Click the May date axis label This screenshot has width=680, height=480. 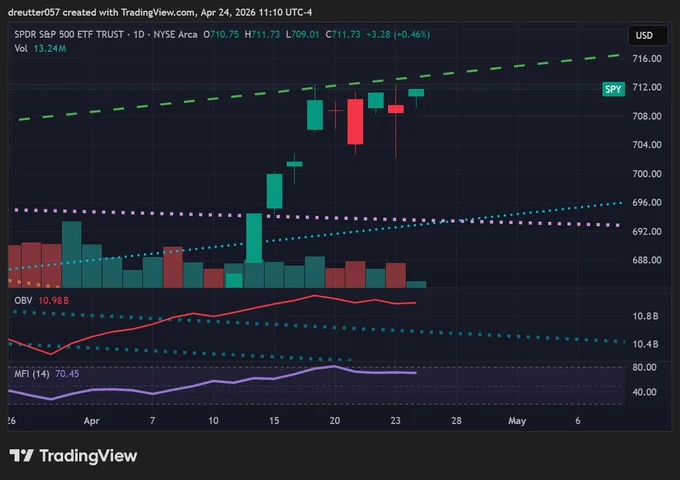(517, 421)
